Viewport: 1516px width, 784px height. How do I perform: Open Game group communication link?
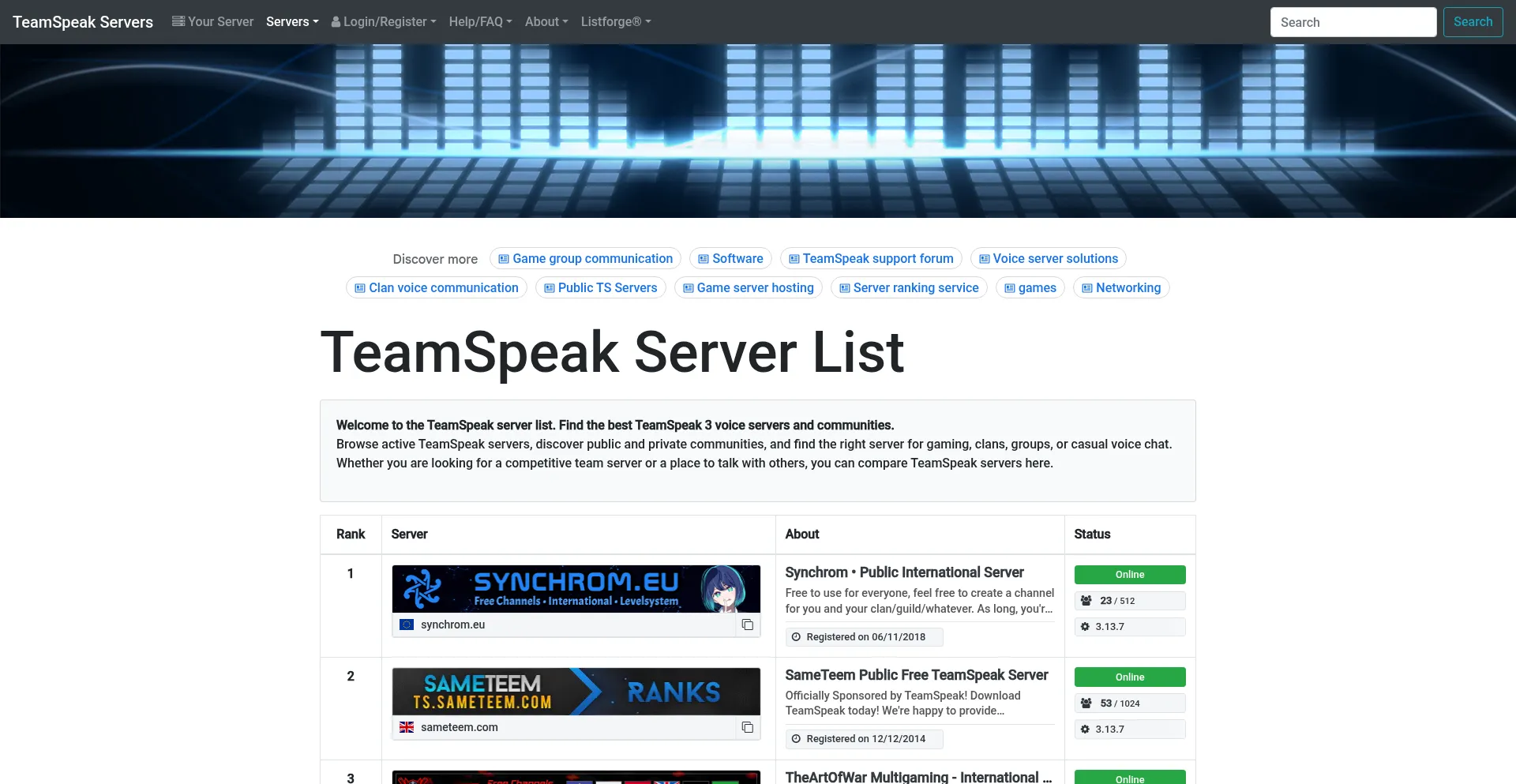[585, 258]
